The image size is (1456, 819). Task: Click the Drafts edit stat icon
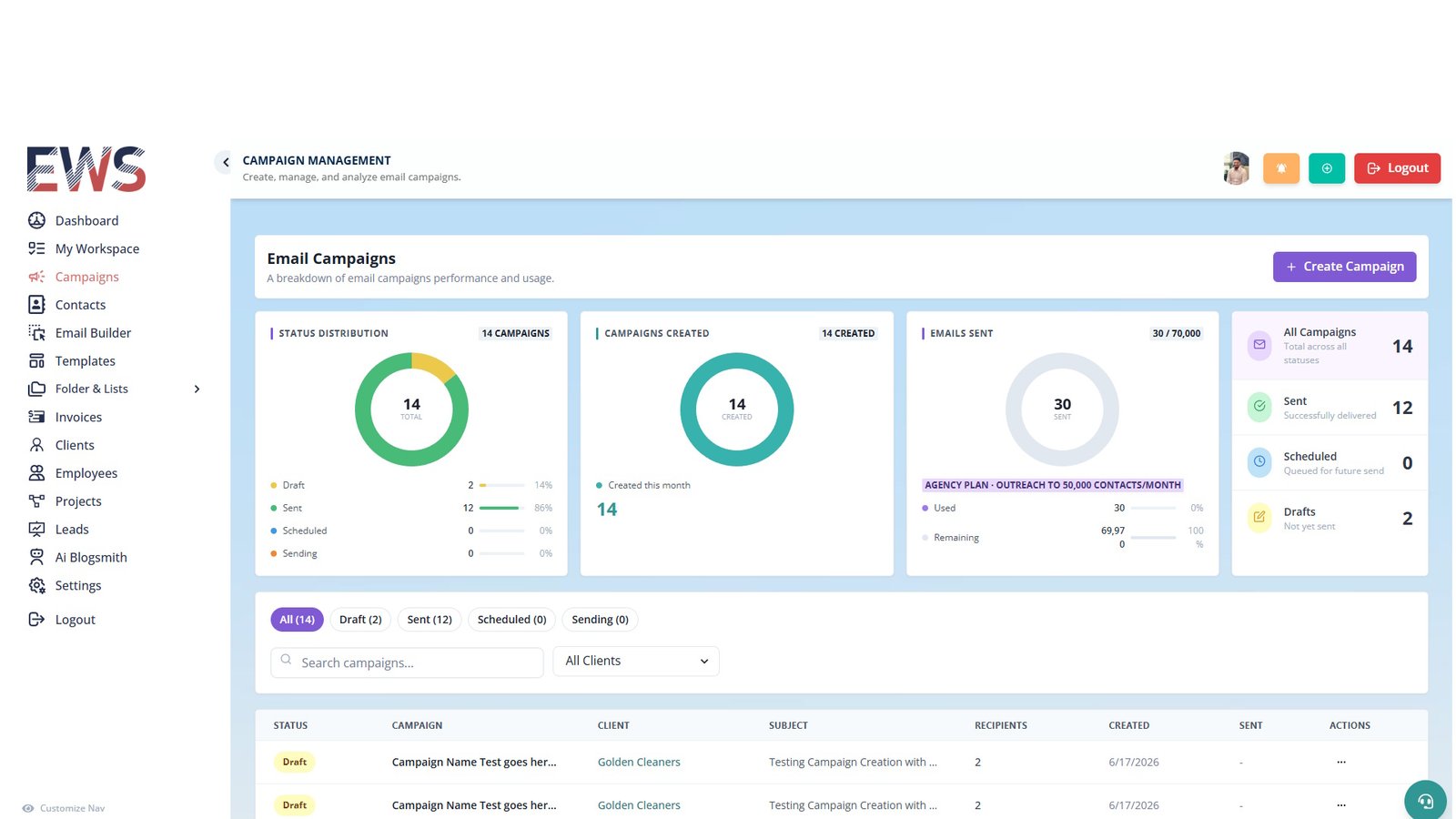[x=1259, y=517]
